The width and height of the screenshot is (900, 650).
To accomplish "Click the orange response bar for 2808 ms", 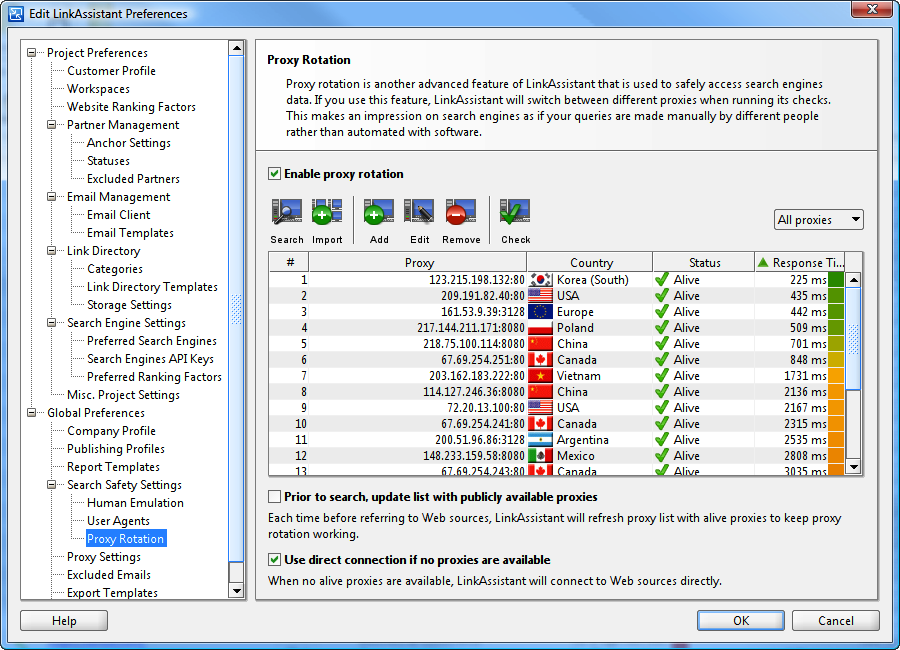I will pos(836,456).
